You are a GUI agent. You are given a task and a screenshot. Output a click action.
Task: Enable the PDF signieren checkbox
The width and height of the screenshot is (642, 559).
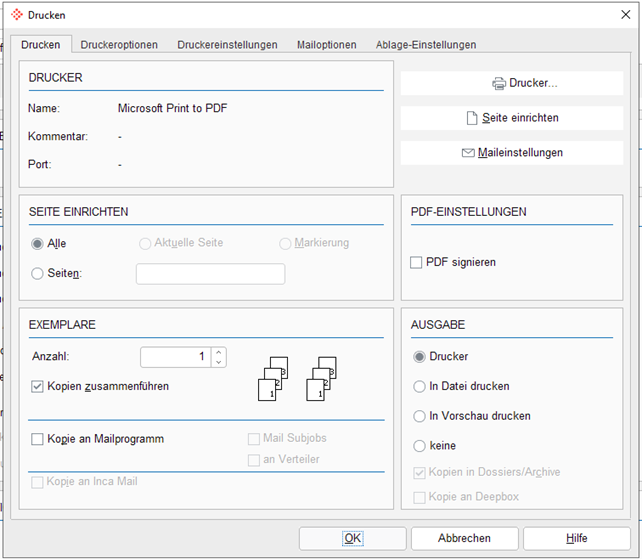point(416,263)
